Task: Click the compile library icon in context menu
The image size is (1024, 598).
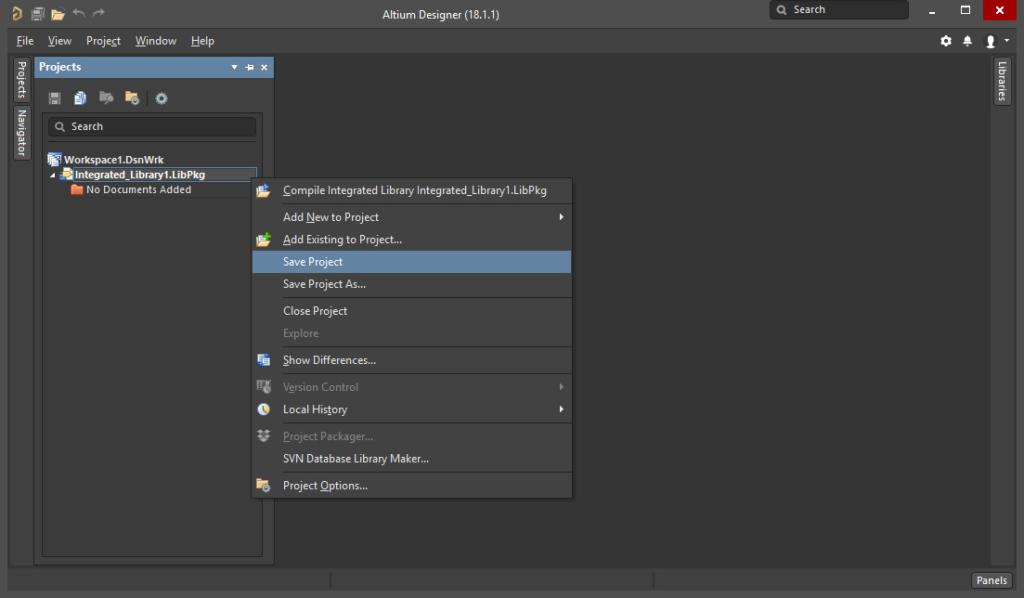Action: (263, 191)
